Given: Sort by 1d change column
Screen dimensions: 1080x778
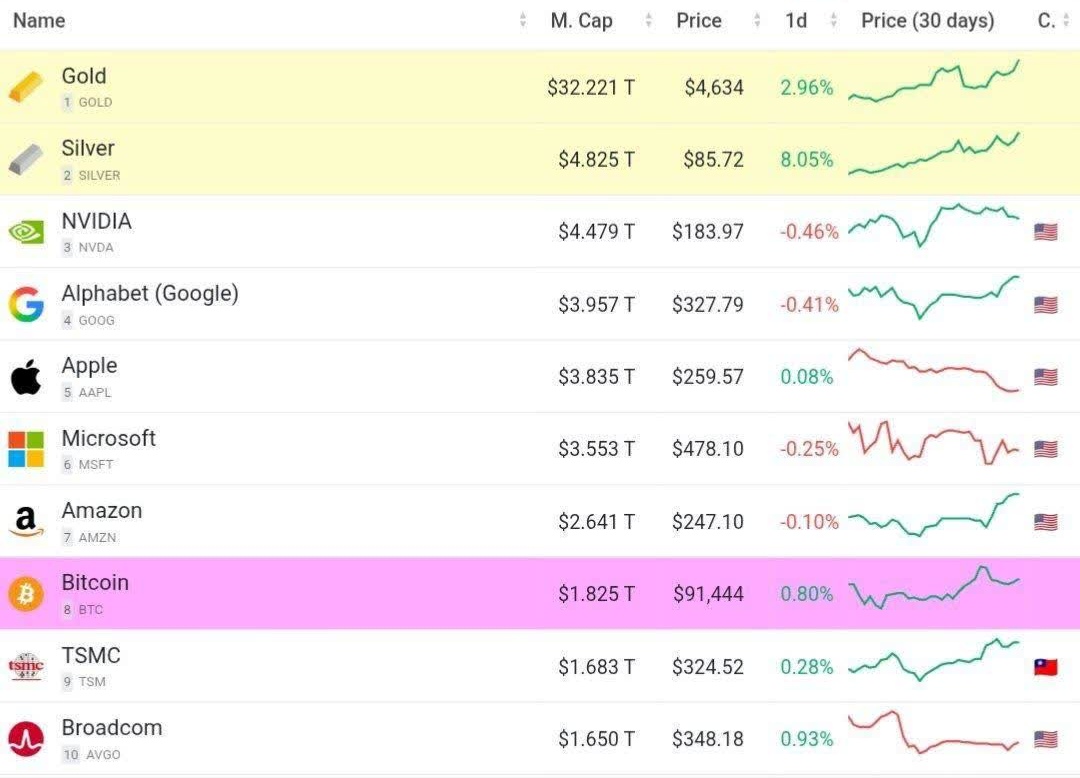Looking at the screenshot, I should 796,21.
